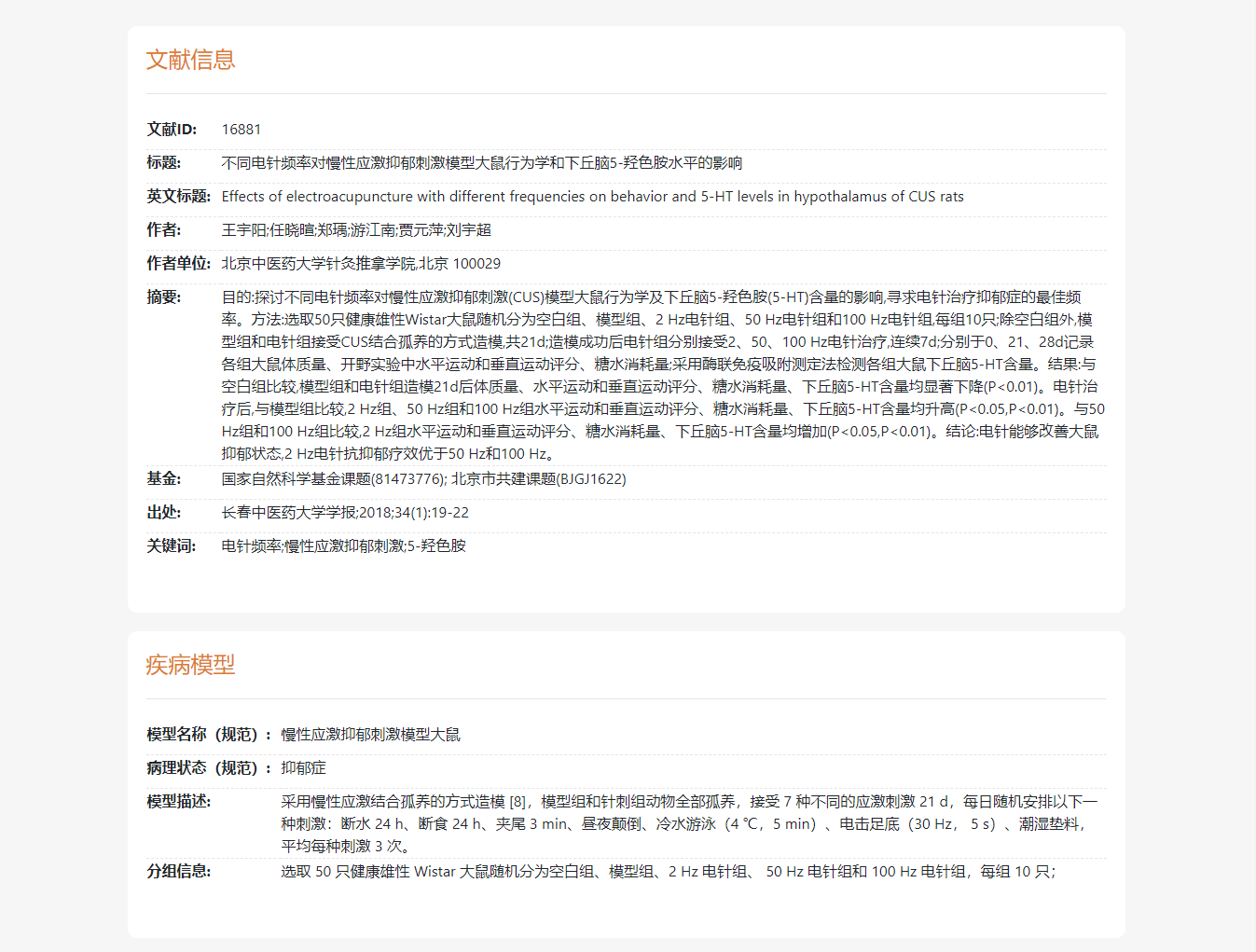Click the 疾病模型 section heading
This screenshot has width=1256, height=952.
(190, 665)
